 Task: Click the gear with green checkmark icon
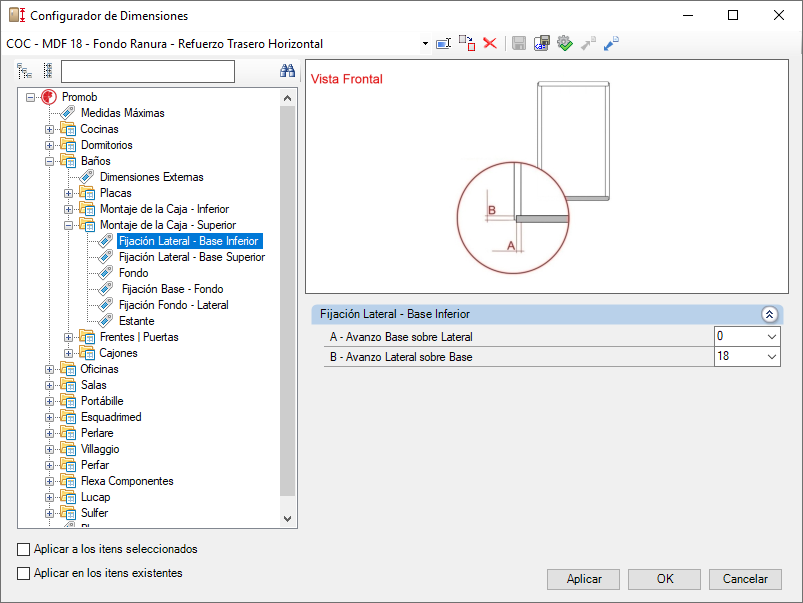[564, 44]
